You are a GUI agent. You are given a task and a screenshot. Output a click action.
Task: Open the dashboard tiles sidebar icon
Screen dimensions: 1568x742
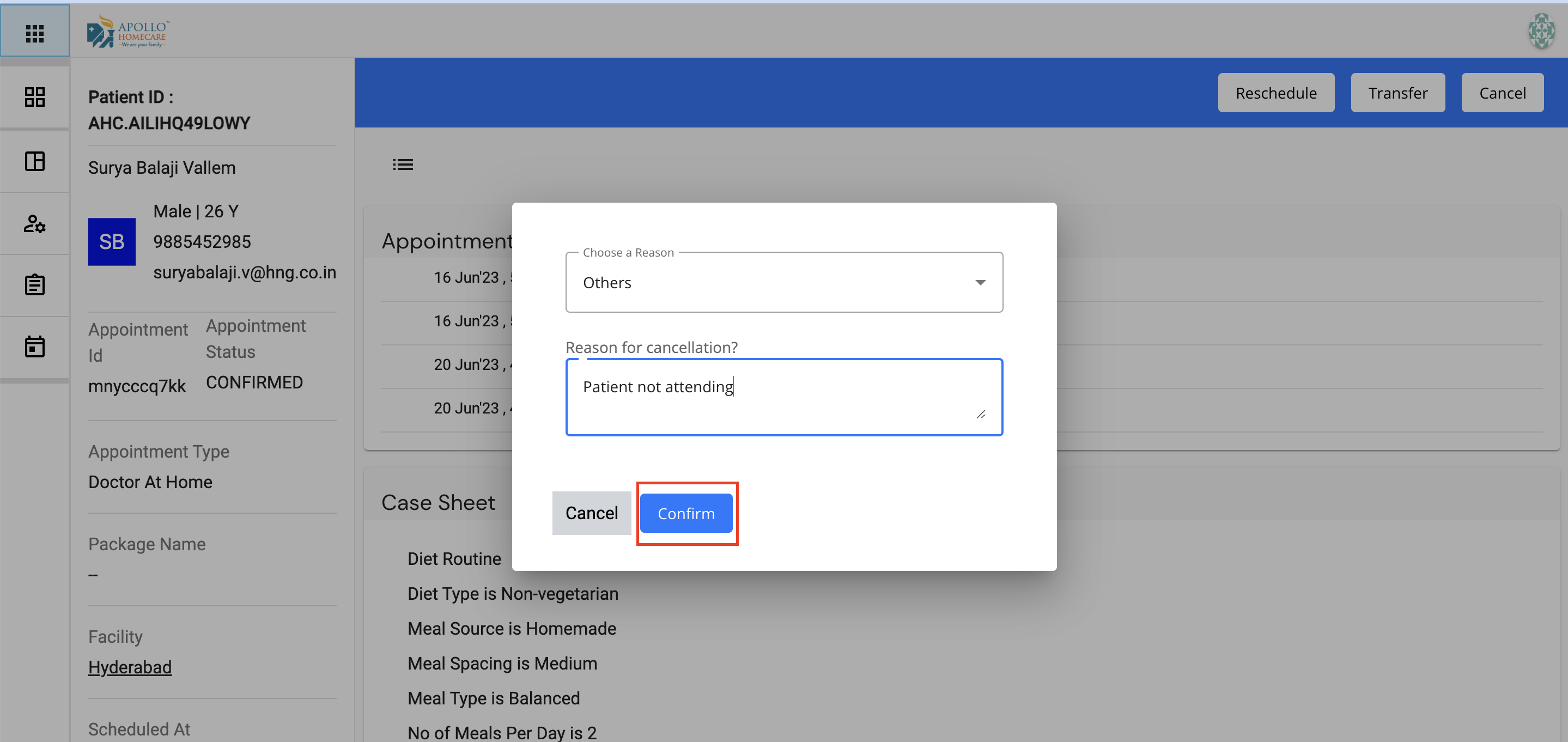[35, 97]
